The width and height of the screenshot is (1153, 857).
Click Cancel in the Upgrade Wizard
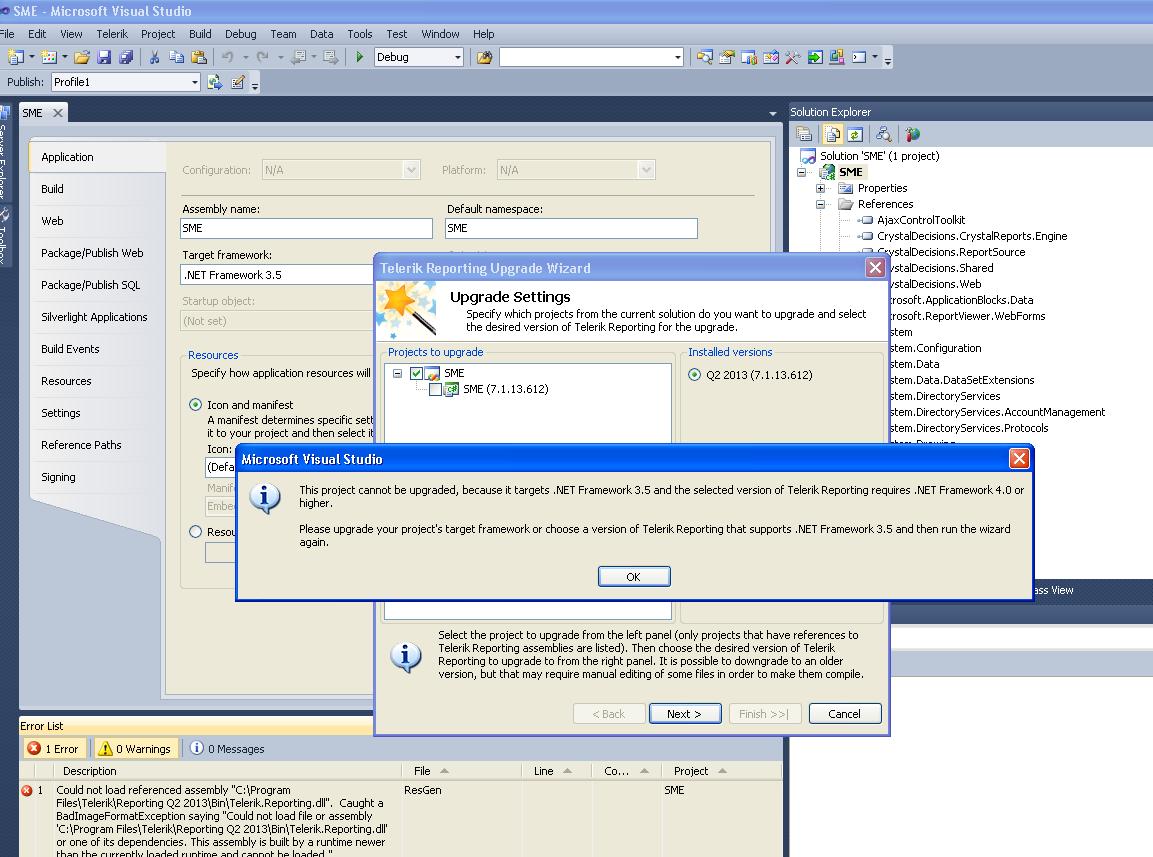845,714
